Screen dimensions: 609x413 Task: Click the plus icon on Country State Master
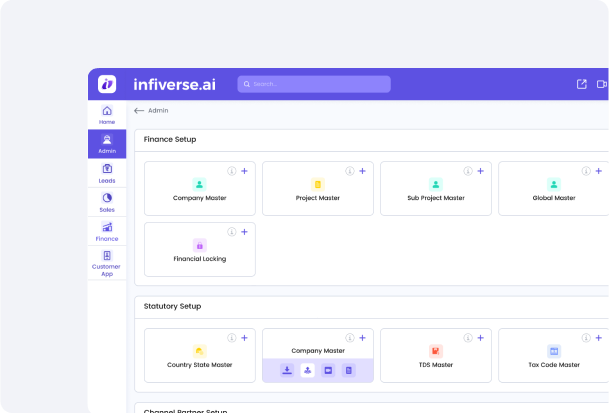[x=244, y=338]
